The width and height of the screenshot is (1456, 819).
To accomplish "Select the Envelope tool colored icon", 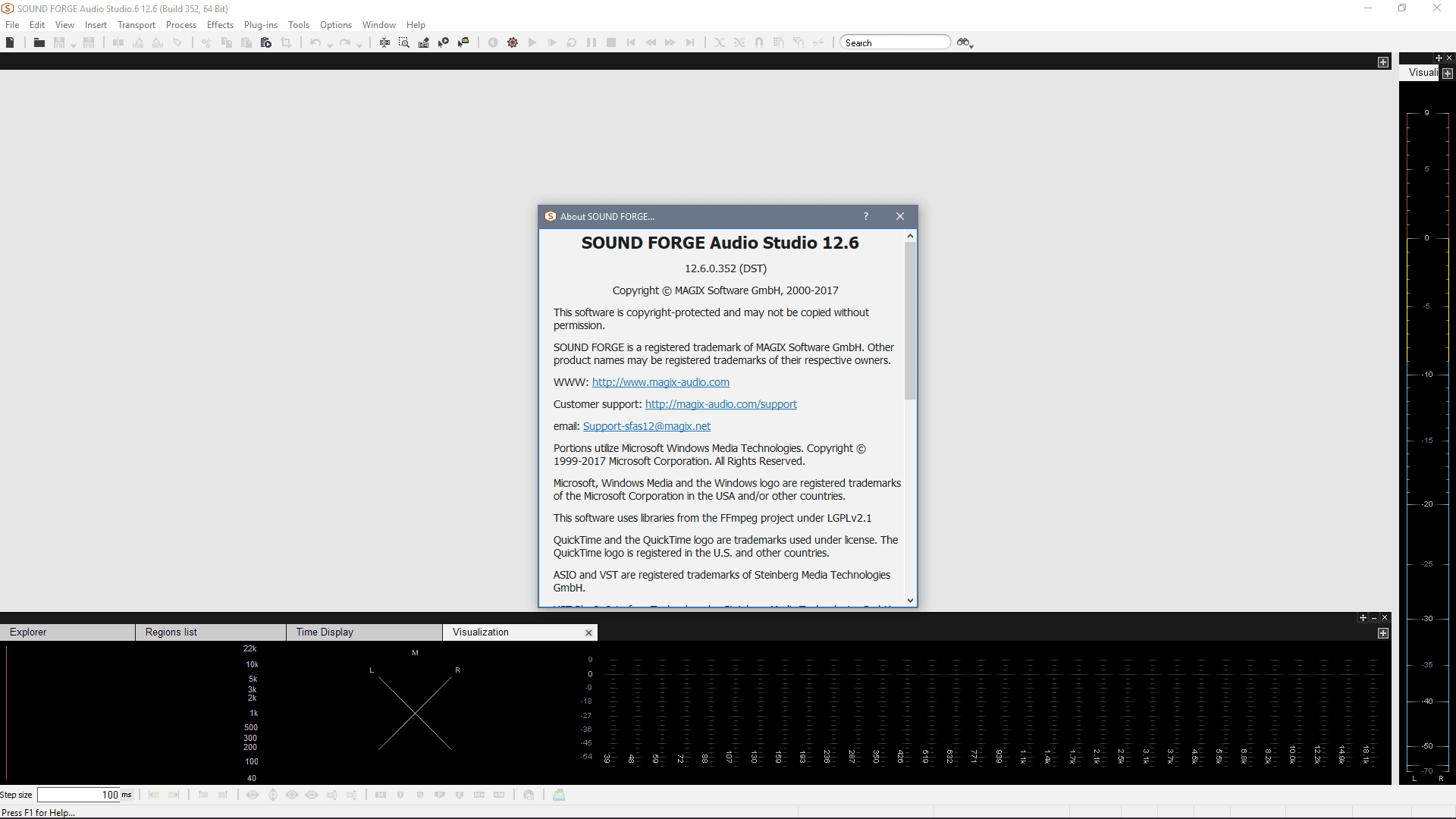I will [x=463, y=42].
